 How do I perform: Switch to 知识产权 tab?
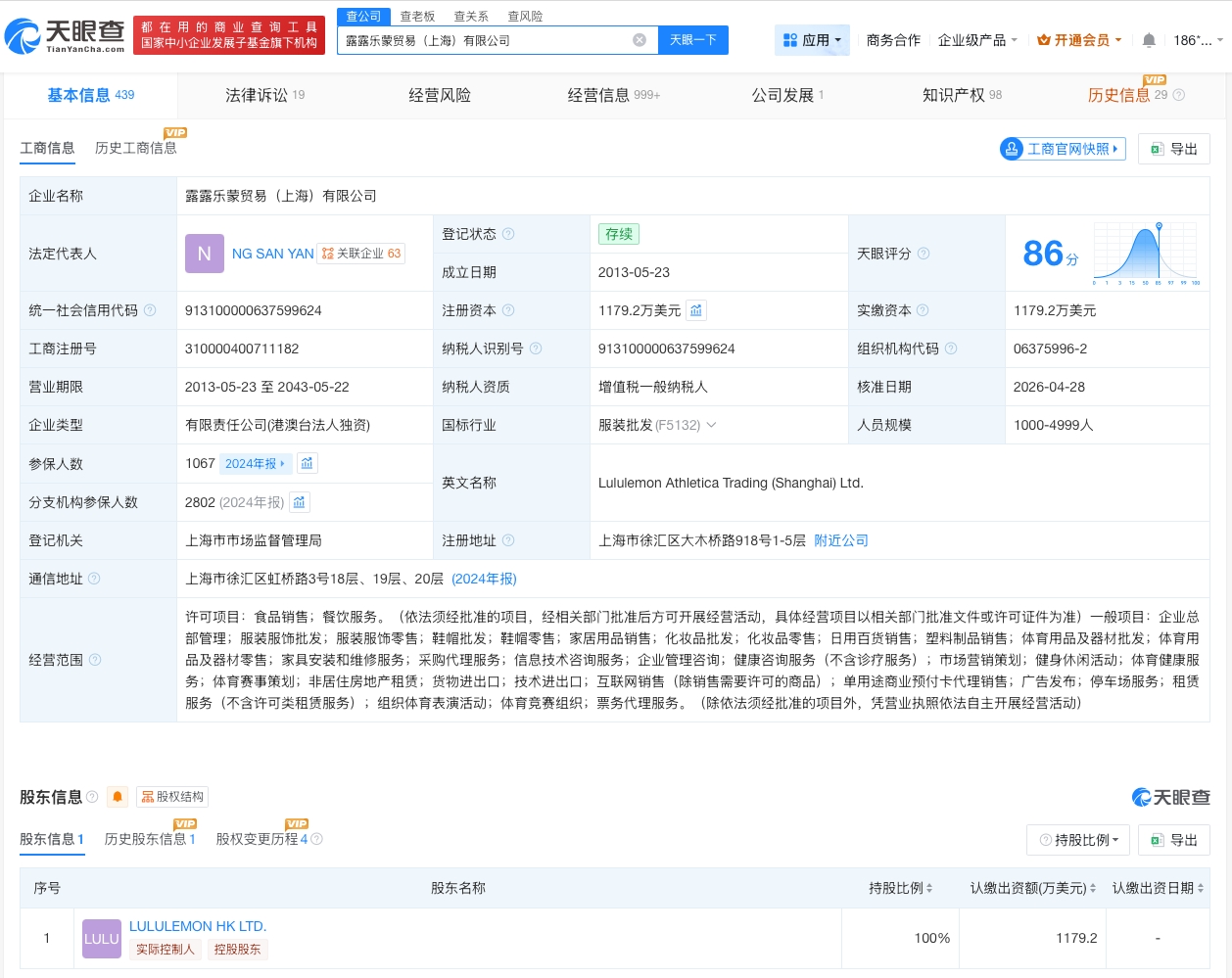pyautogui.click(x=962, y=95)
